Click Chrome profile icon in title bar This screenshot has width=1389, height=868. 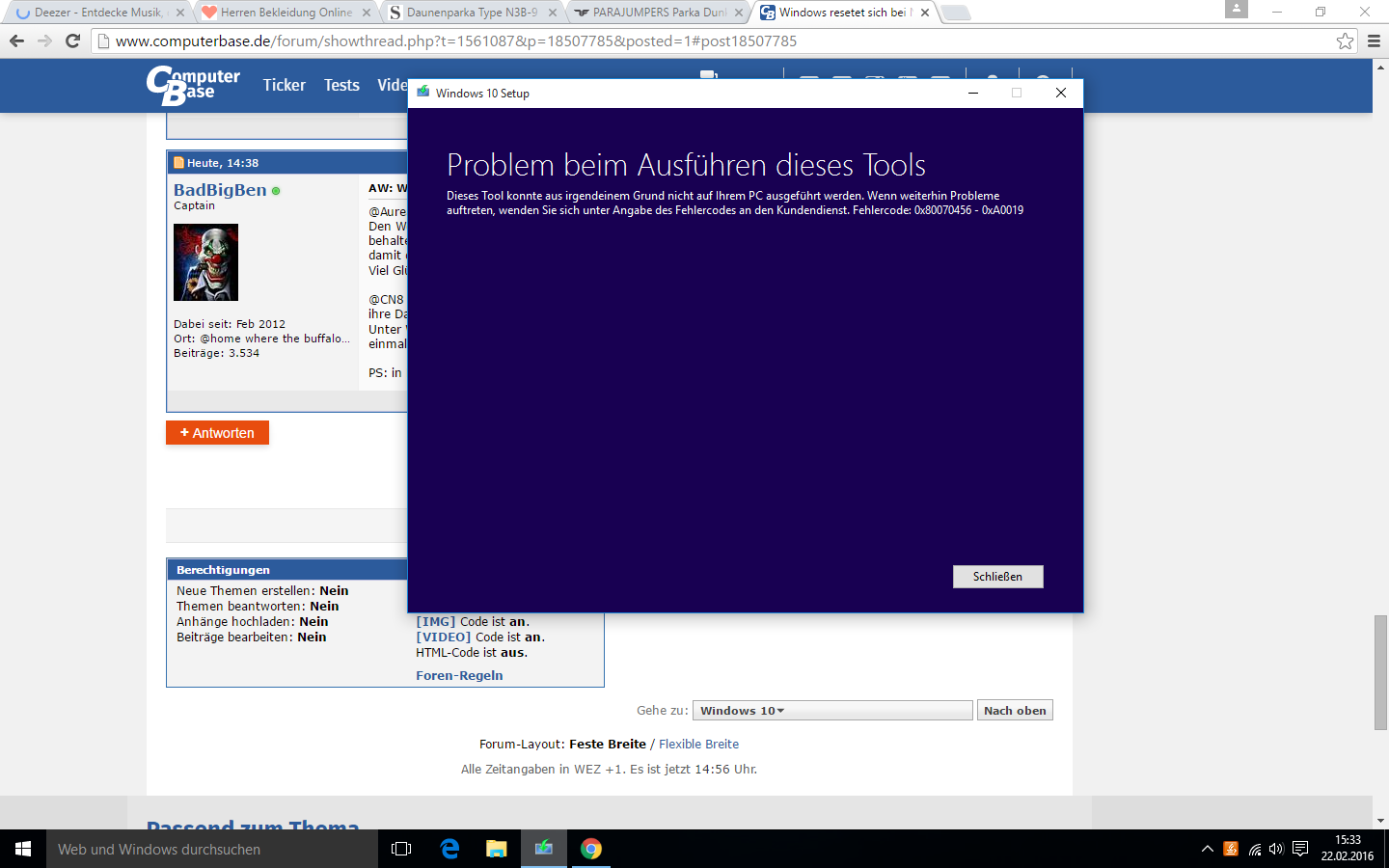1237,9
